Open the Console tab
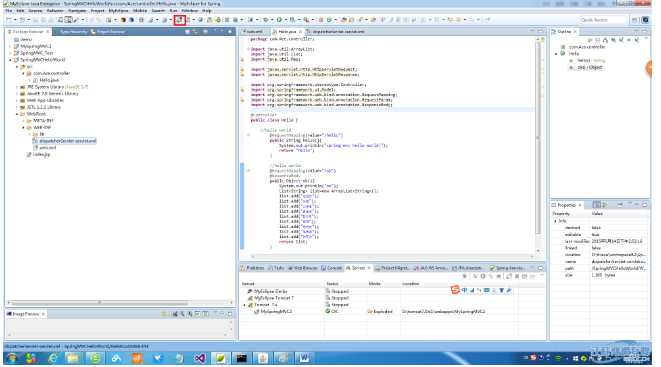The image size is (661, 367). coord(331,268)
